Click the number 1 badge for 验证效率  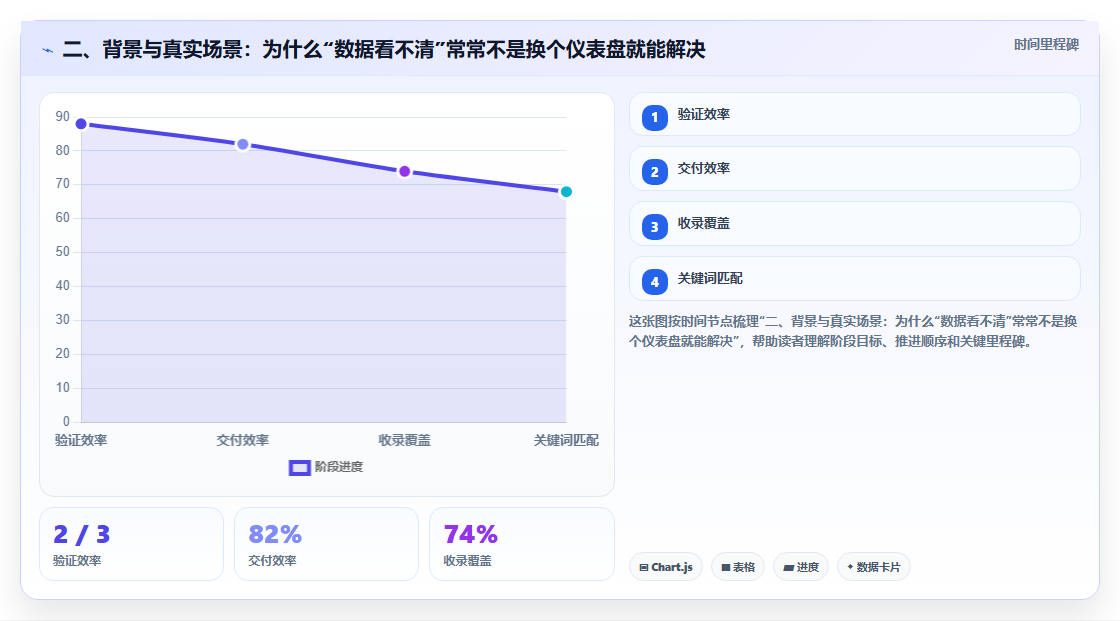654,117
